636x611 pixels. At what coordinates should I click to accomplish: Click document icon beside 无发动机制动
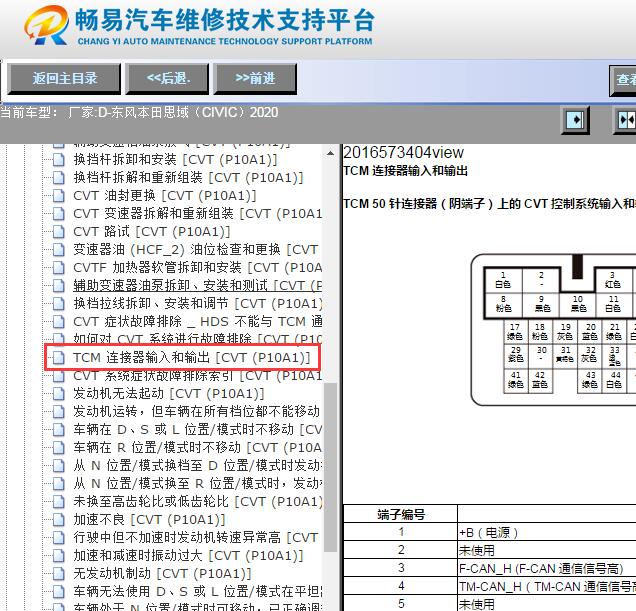59,574
